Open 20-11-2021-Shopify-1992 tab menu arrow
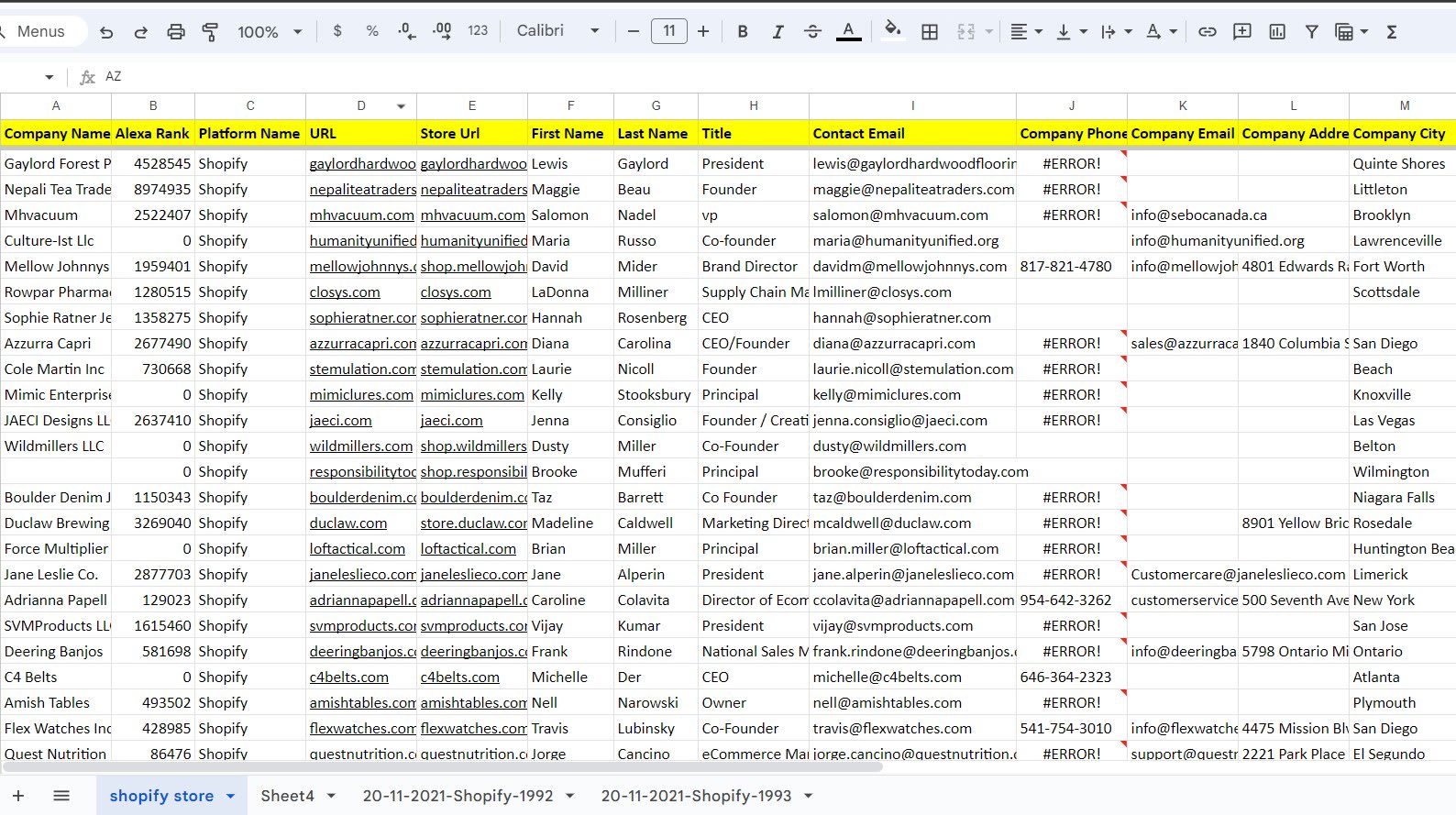This screenshot has width=1456, height=815. 570,796
